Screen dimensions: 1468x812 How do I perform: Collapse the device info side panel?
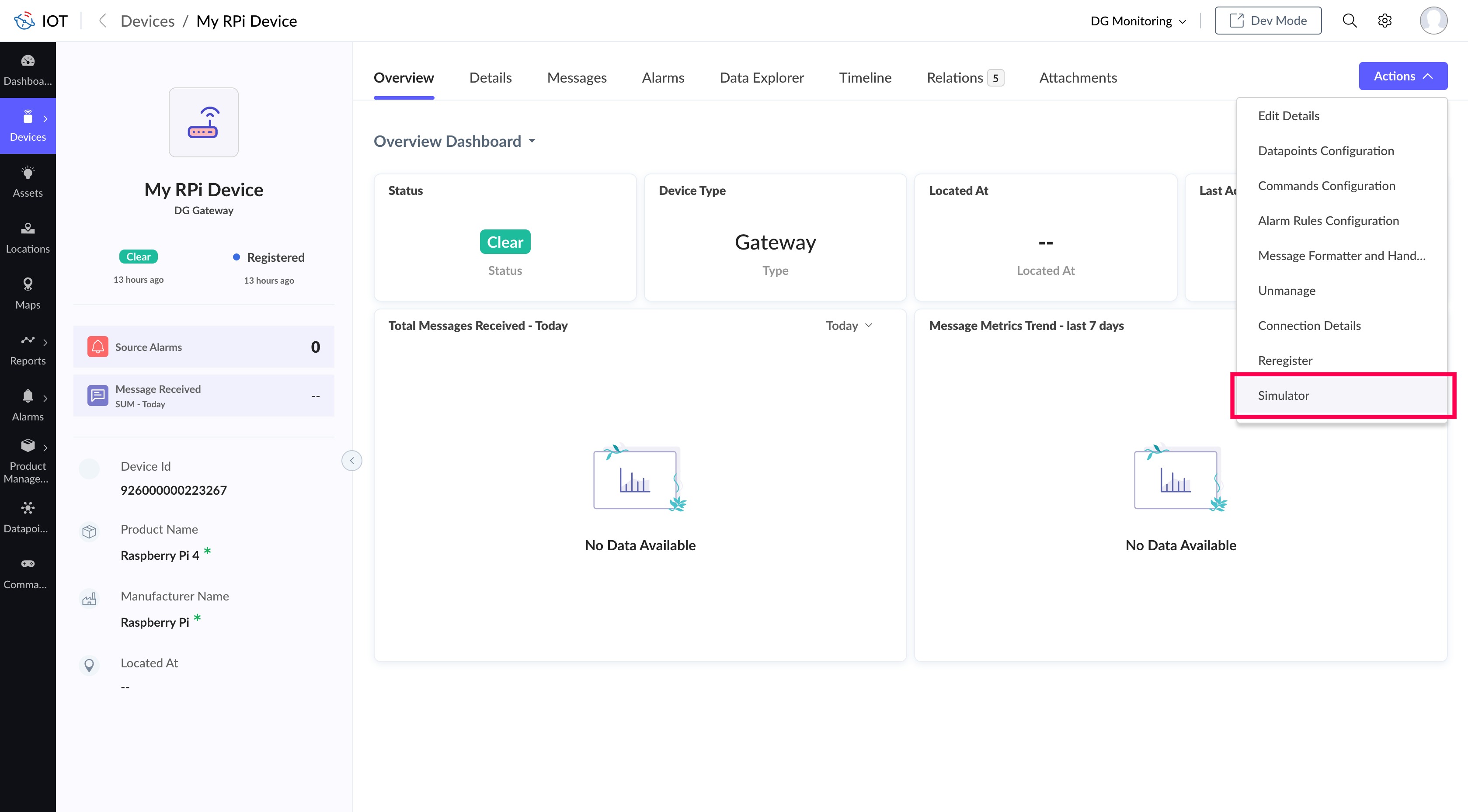(x=351, y=461)
